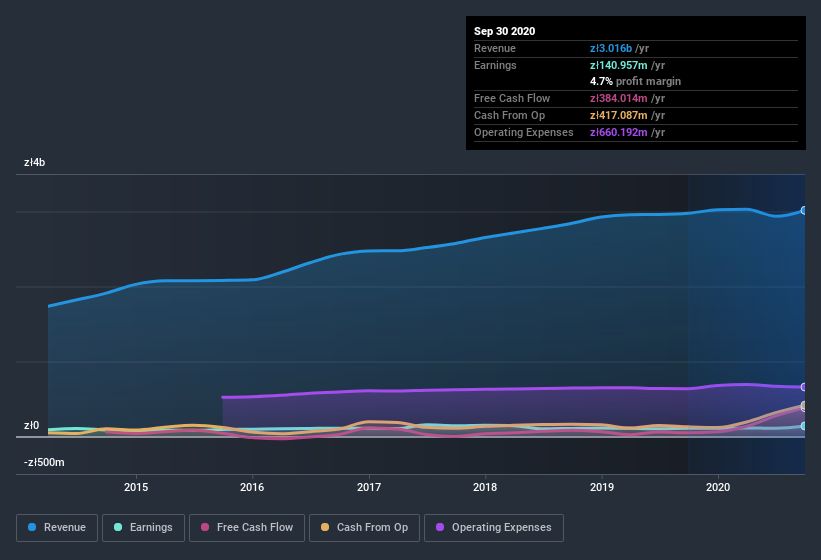
Task: Click the 2019 x-axis year label
Action: click(601, 487)
